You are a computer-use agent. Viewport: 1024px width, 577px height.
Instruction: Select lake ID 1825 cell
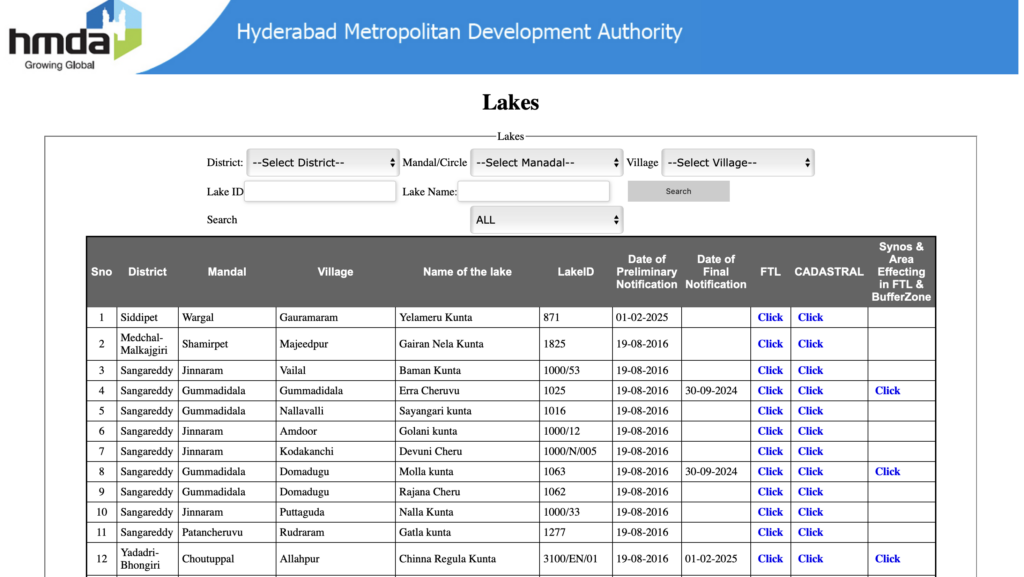(x=576, y=344)
